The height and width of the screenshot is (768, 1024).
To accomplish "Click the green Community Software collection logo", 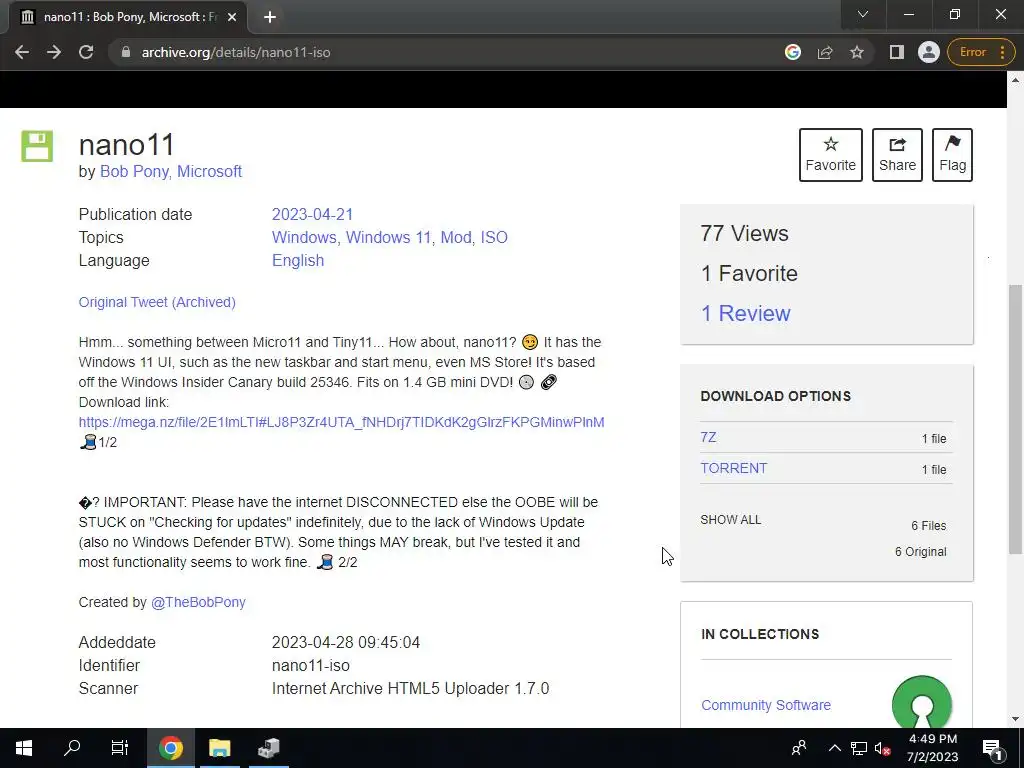I will [x=921, y=702].
